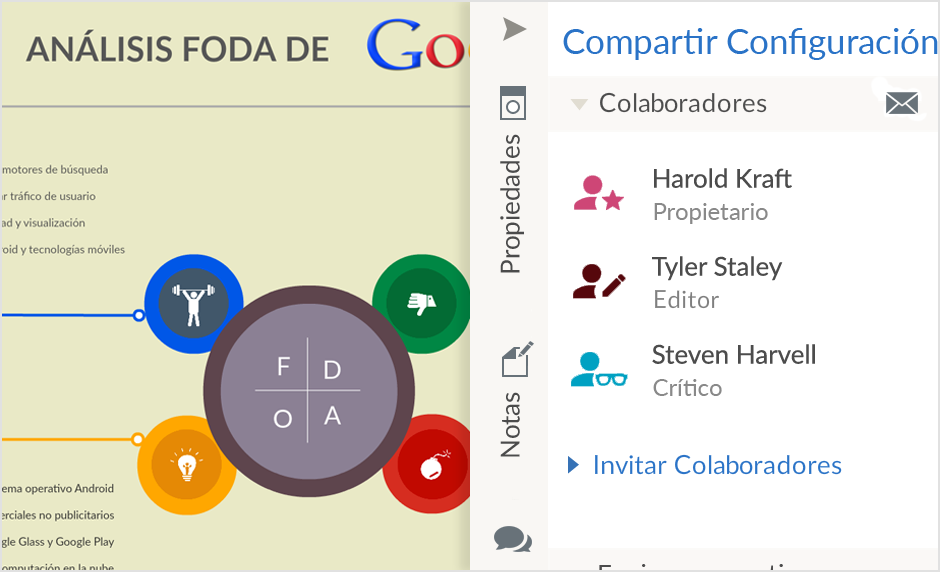
Task: Select the orange lightbulb opportunities circle
Action: 186,465
